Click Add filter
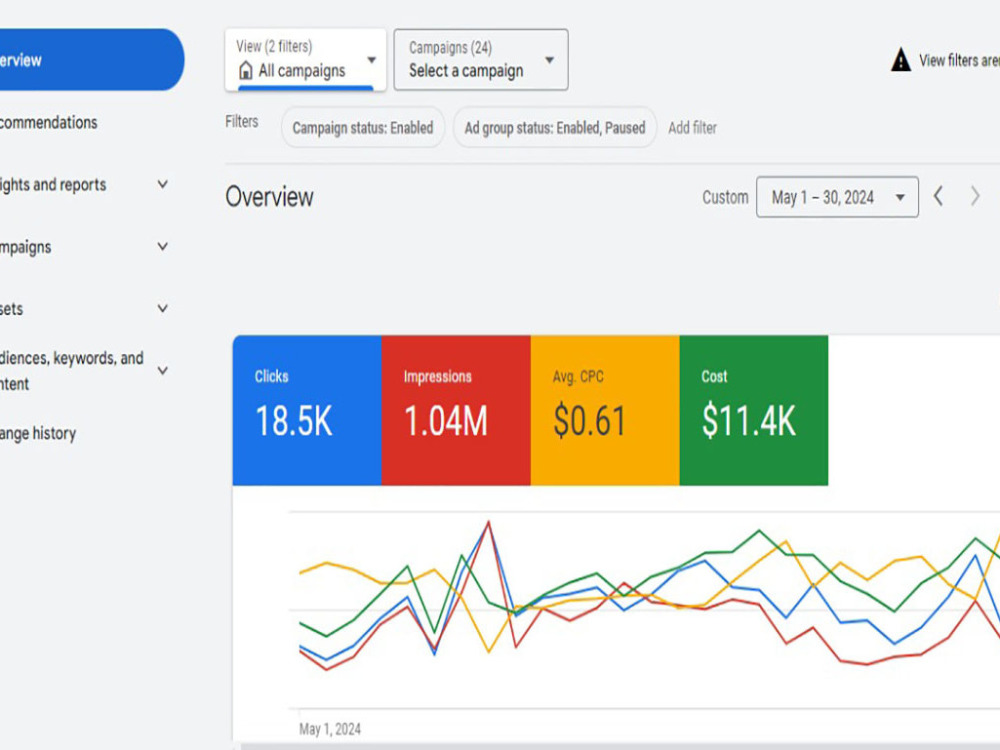1000x750 pixels. click(x=693, y=128)
